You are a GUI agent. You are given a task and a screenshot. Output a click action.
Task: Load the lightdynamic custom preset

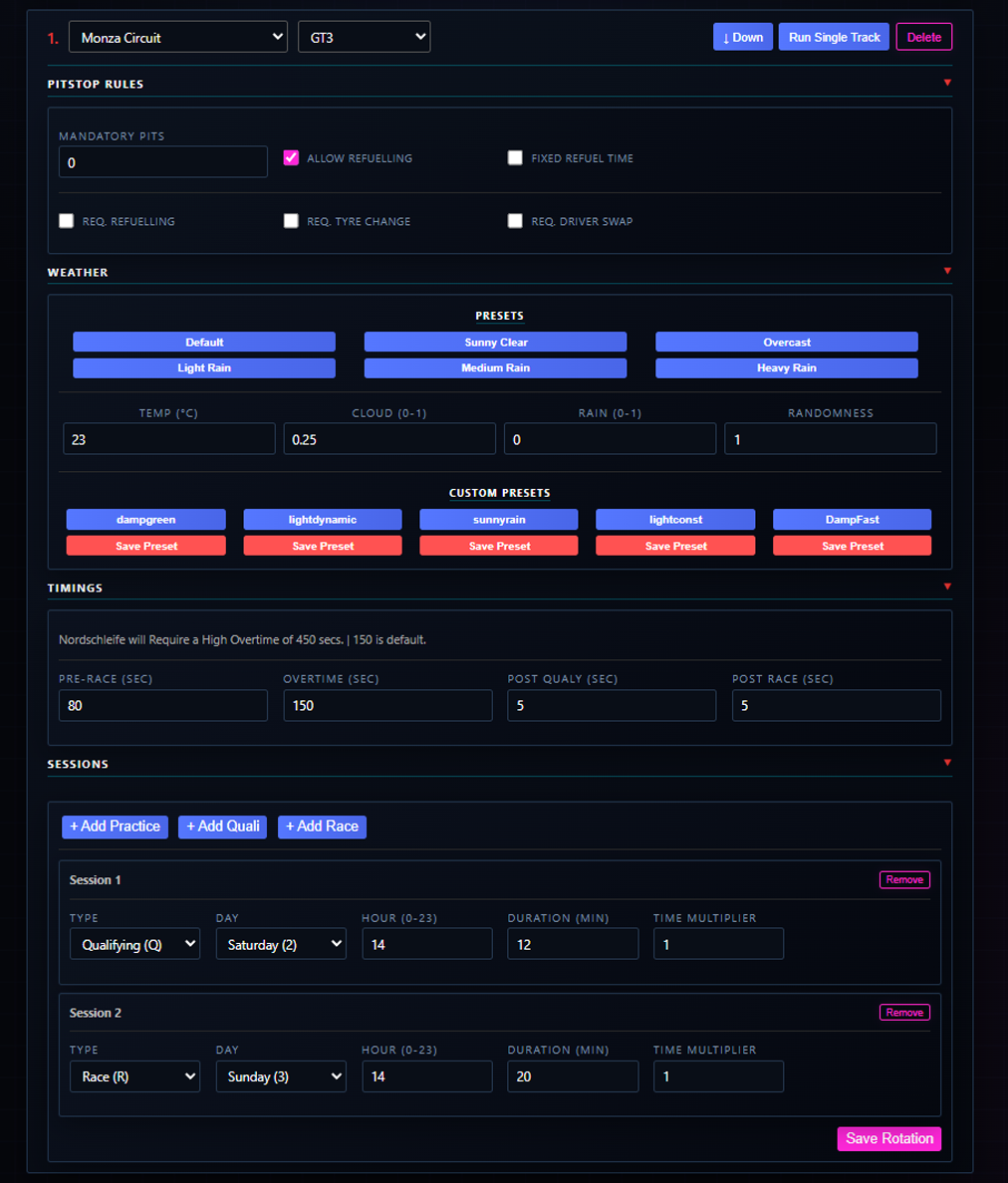point(323,520)
